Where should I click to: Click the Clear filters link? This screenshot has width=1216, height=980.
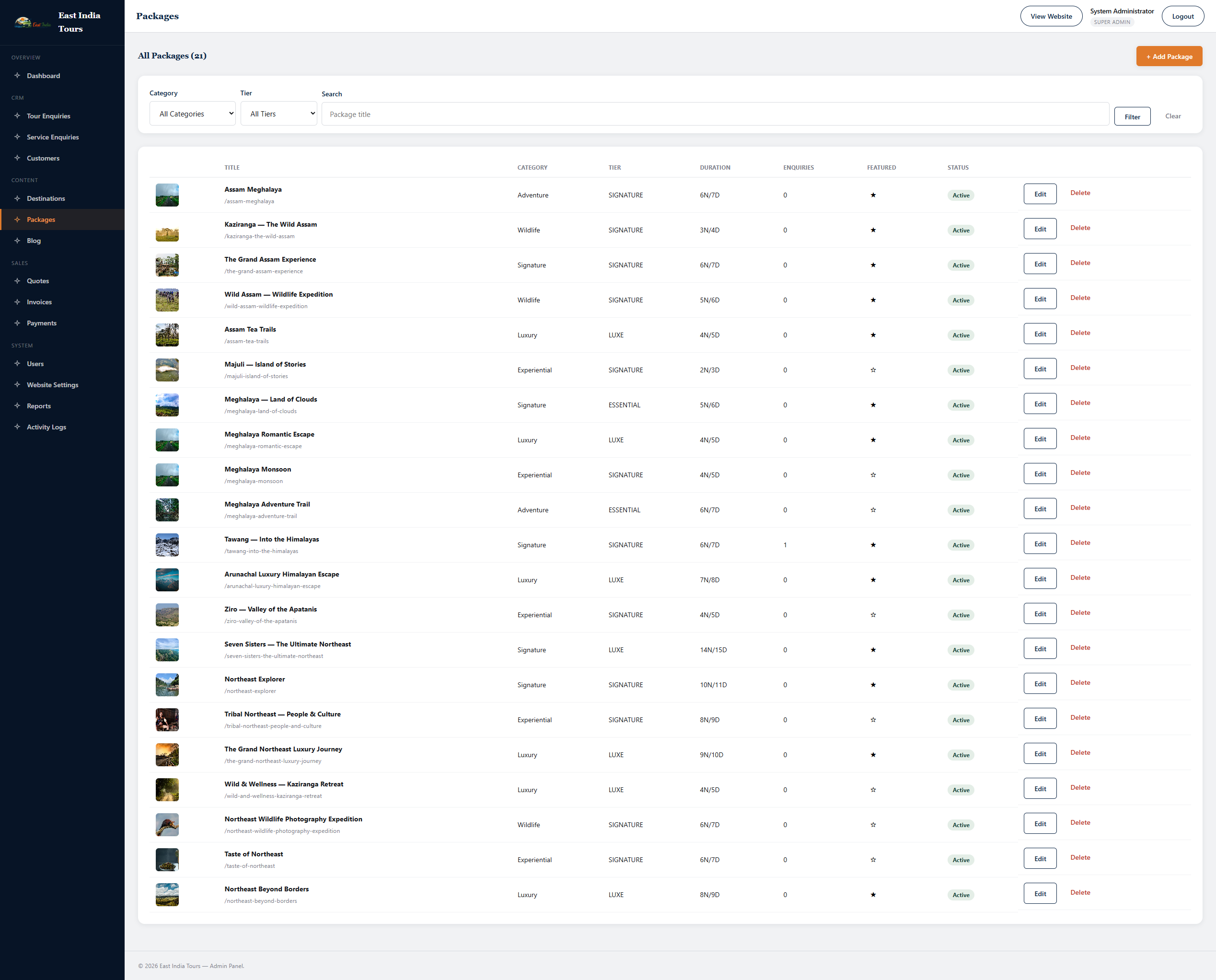tap(1172, 115)
